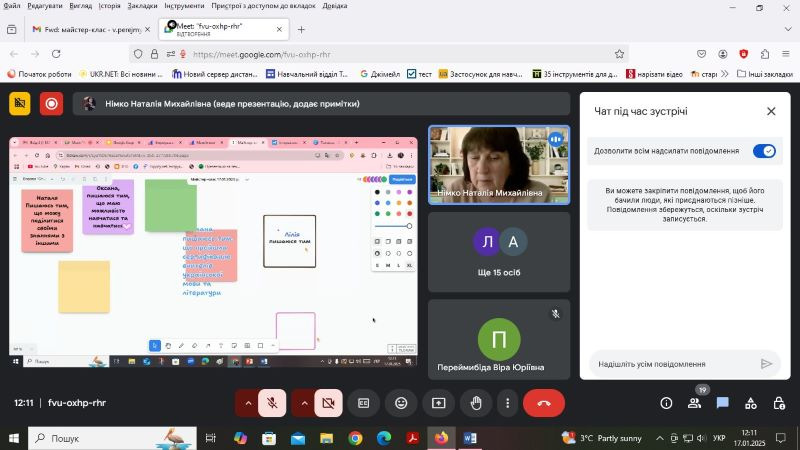Click the yellow presentation-off icon

[20, 104]
